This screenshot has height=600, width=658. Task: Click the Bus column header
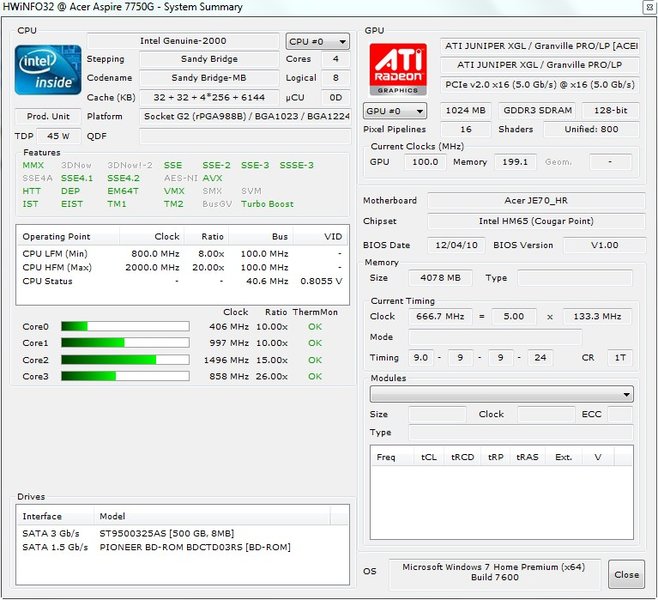pyautogui.click(x=261, y=237)
